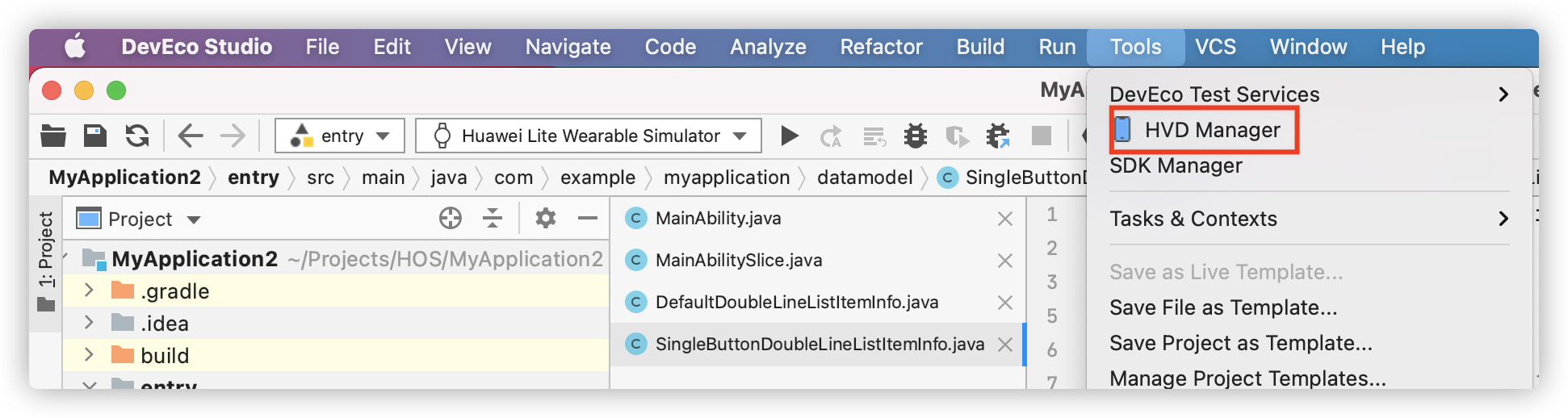Open the Project view selector dropdown

pos(138,219)
